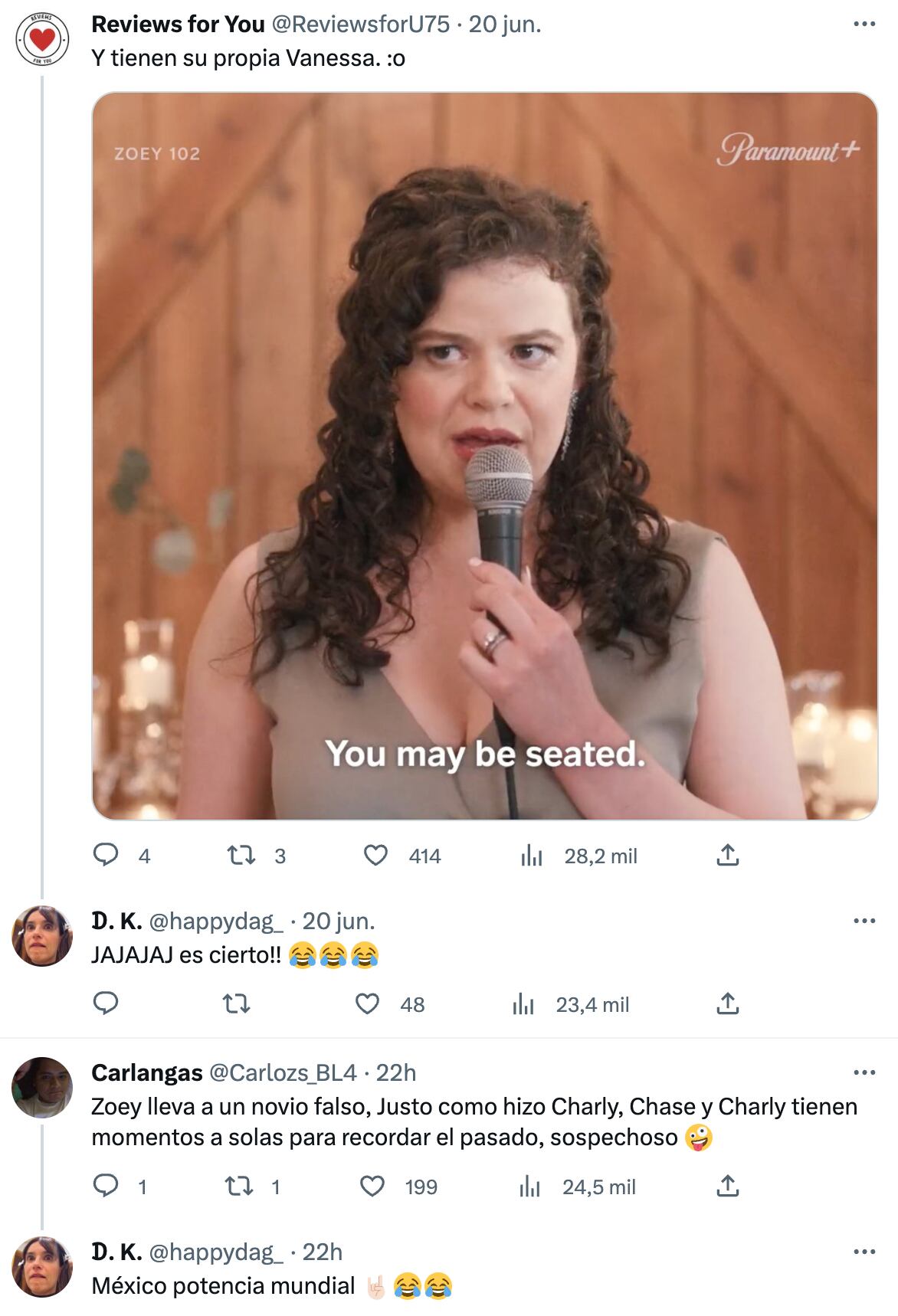The height and width of the screenshot is (1316, 898).
Task: Retweet the Reviews for You post
Action: click(241, 855)
